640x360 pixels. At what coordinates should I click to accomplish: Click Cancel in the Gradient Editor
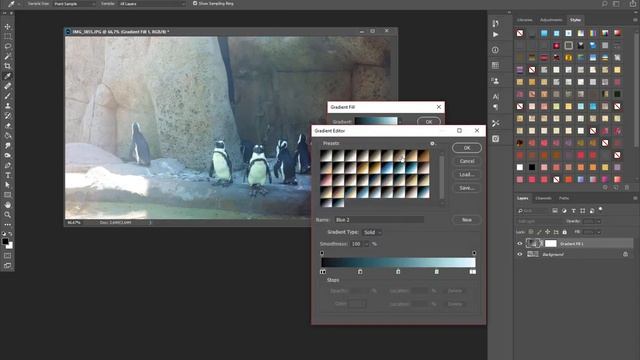(x=467, y=161)
